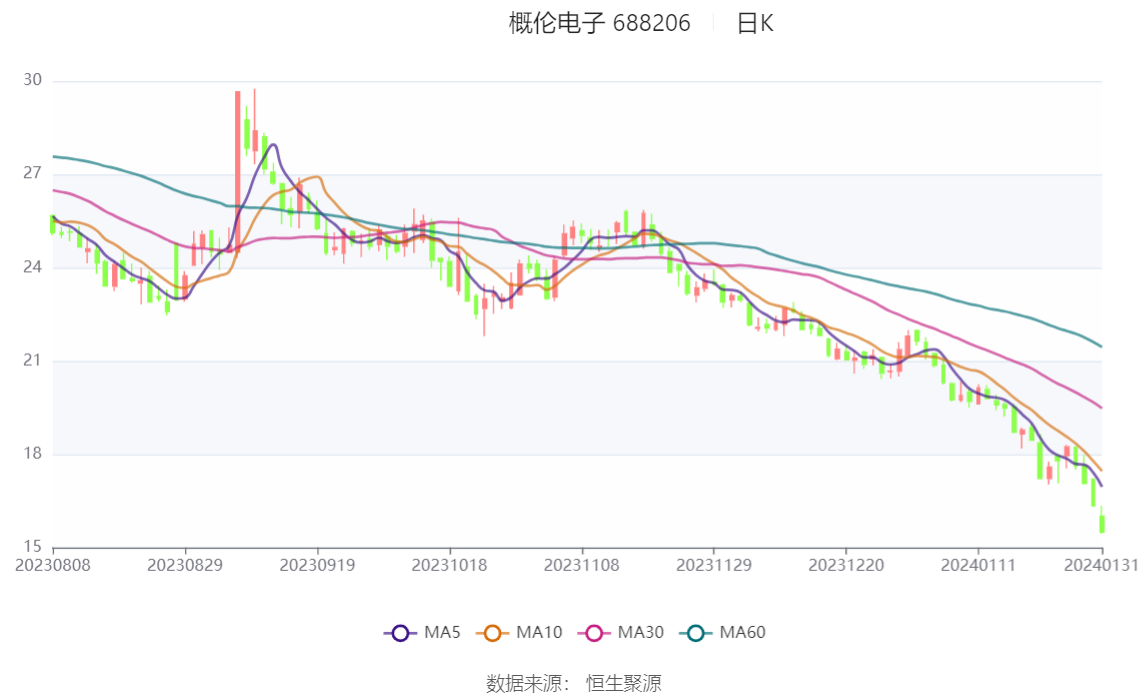Select the 日K chart period label
The height and width of the screenshot is (699, 1148).
pos(755,24)
